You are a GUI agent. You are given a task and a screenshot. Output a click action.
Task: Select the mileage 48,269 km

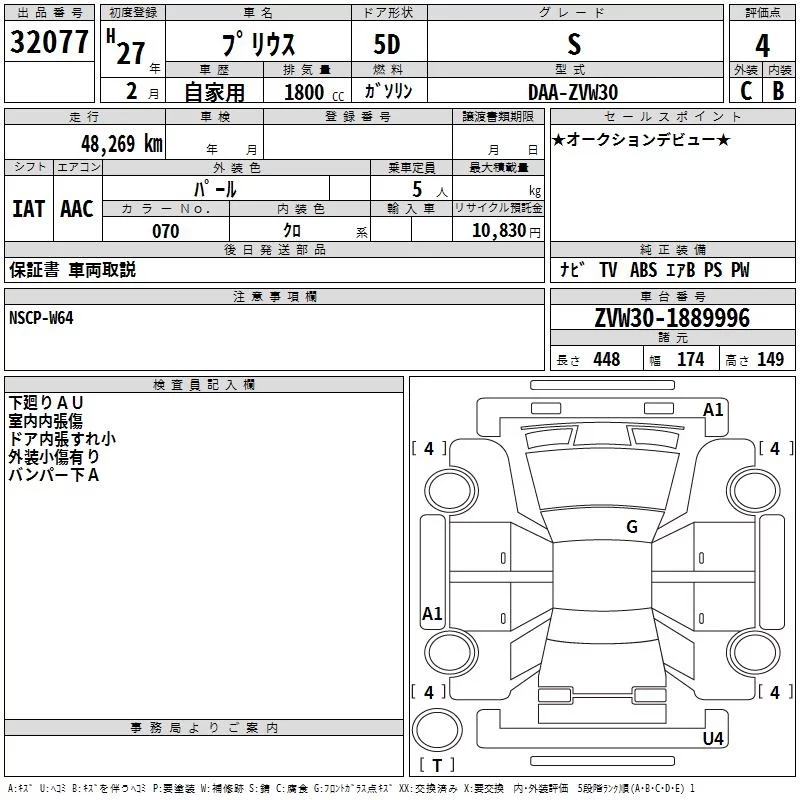[x=121, y=144]
